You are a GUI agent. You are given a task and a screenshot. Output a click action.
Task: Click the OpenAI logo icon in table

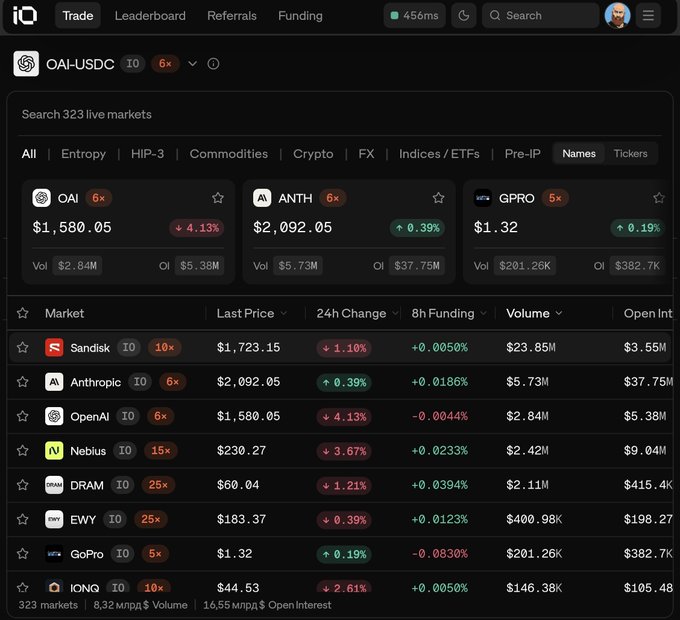coord(54,416)
